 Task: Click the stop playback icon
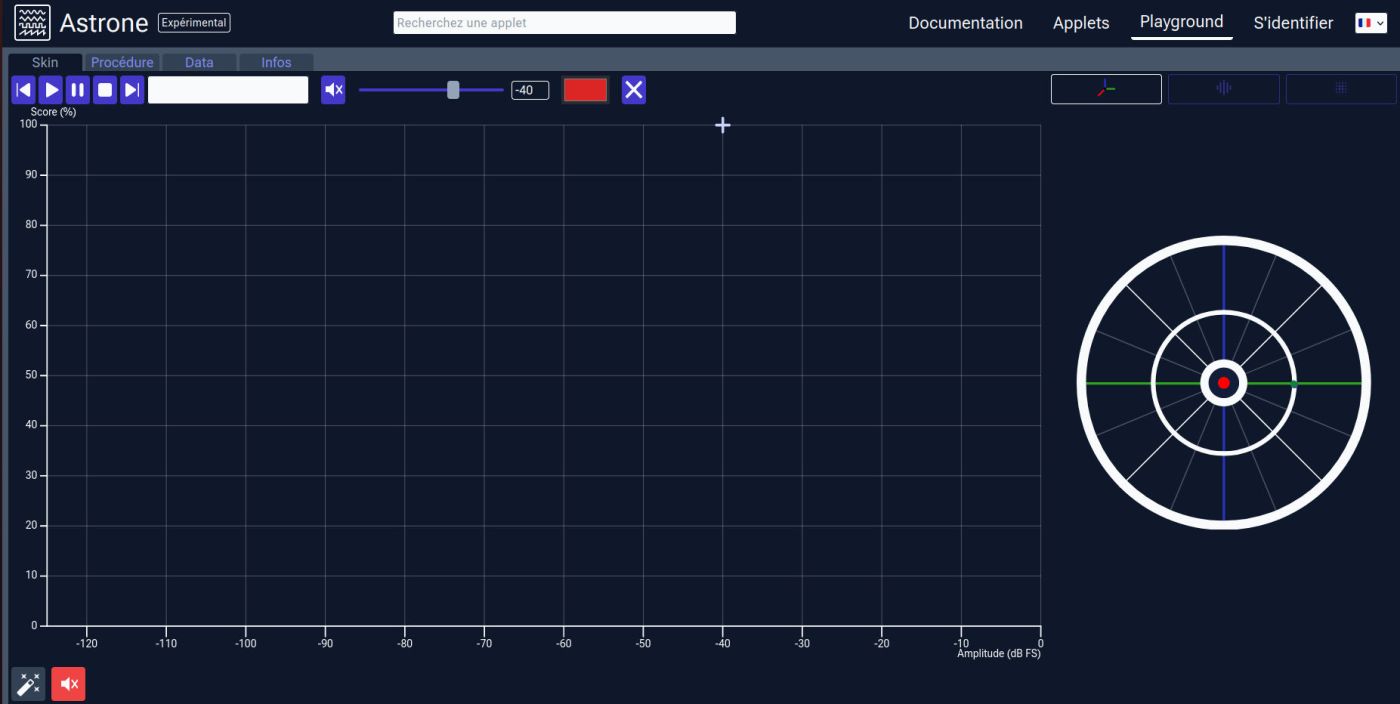click(105, 90)
